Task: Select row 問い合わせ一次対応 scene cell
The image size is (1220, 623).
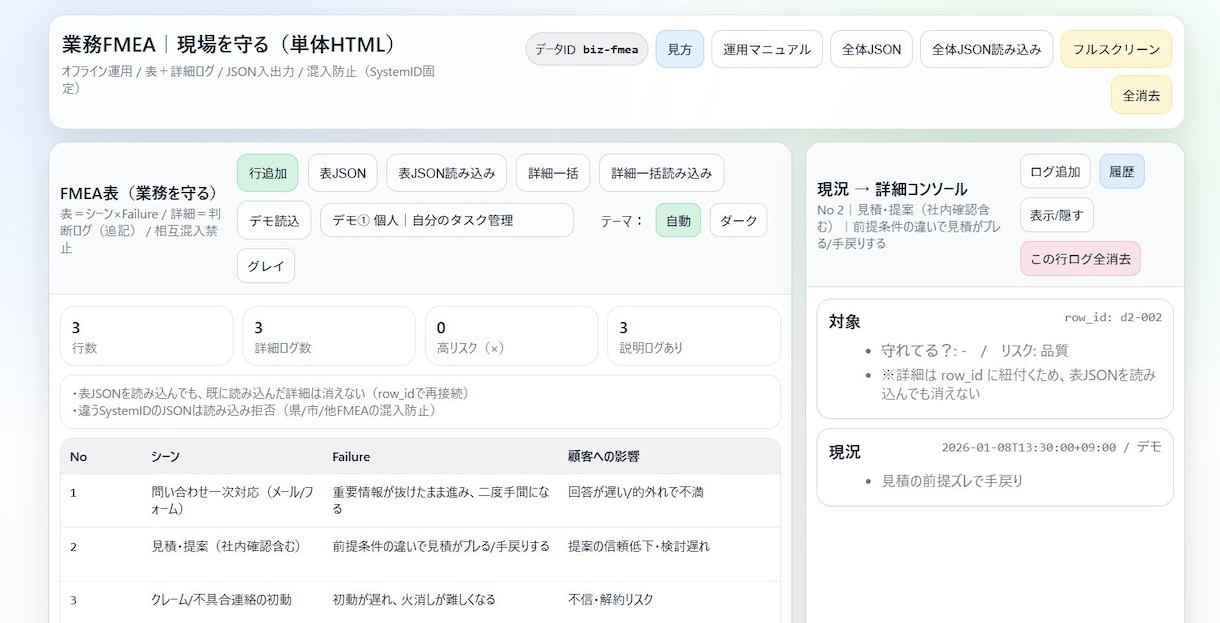Action: pyautogui.click(x=232, y=500)
